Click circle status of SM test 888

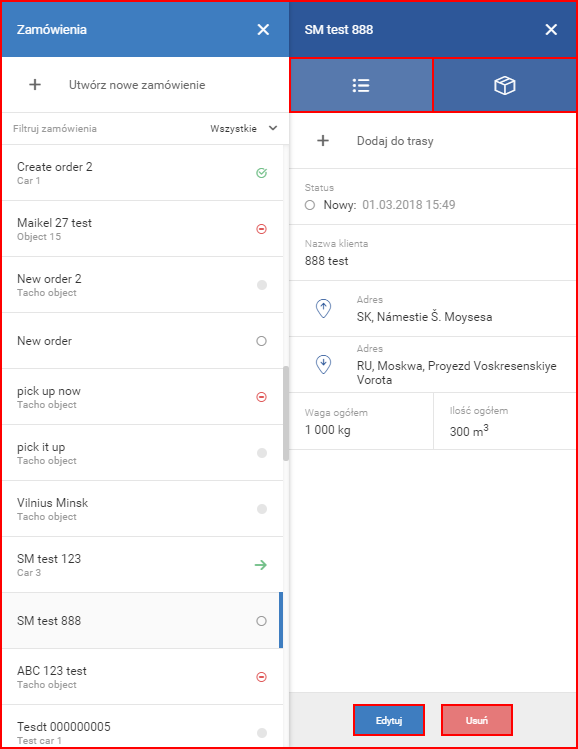(x=261, y=621)
